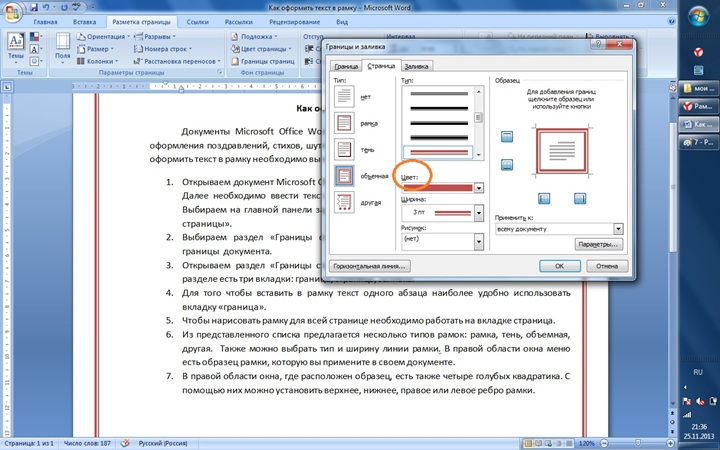Expand Расстановка переносов dropdown

177,61
